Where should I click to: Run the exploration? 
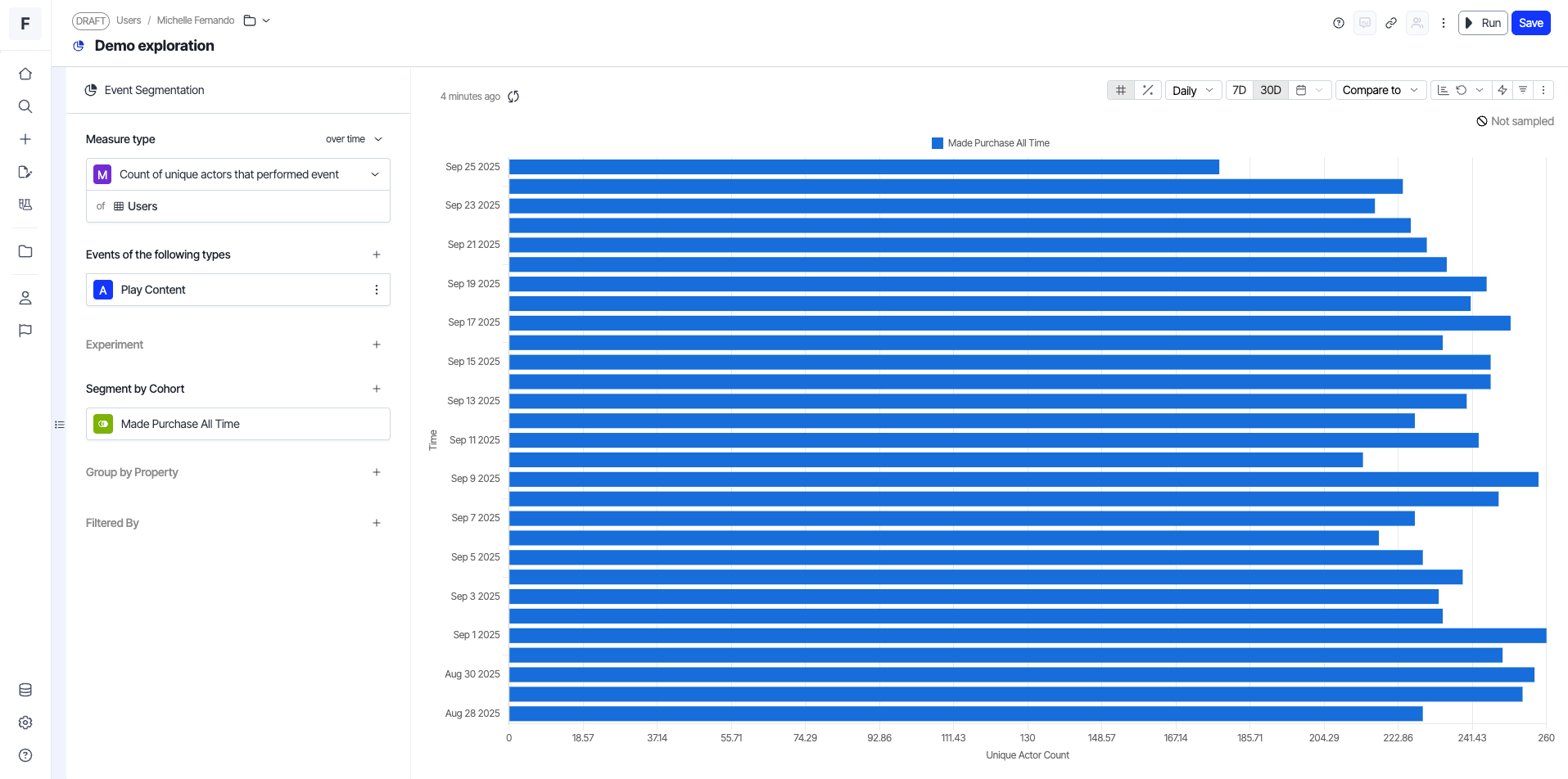tap(1483, 23)
